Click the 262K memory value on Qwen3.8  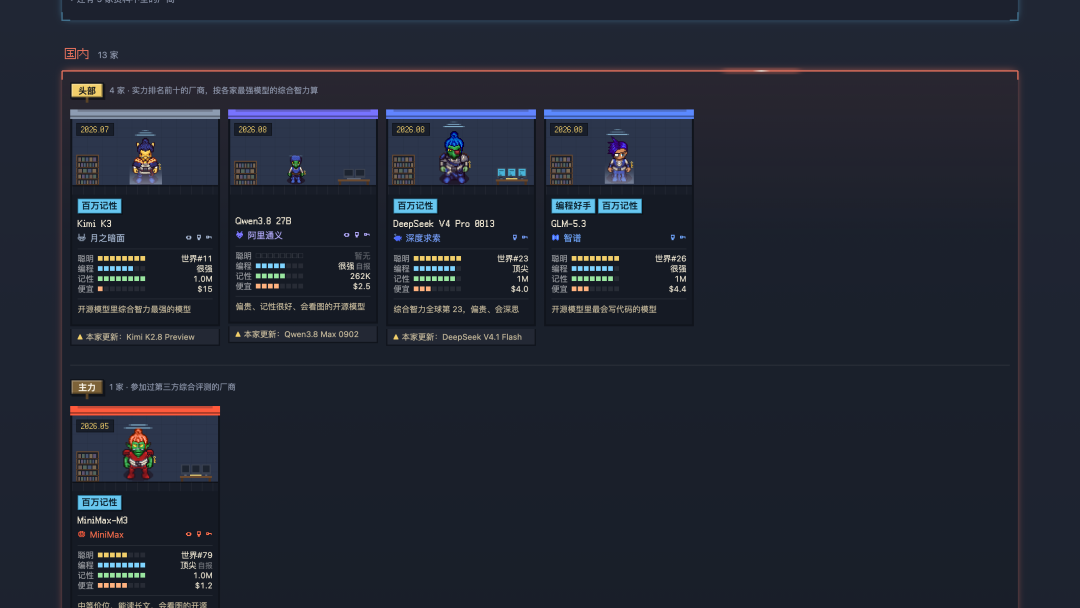coord(360,276)
